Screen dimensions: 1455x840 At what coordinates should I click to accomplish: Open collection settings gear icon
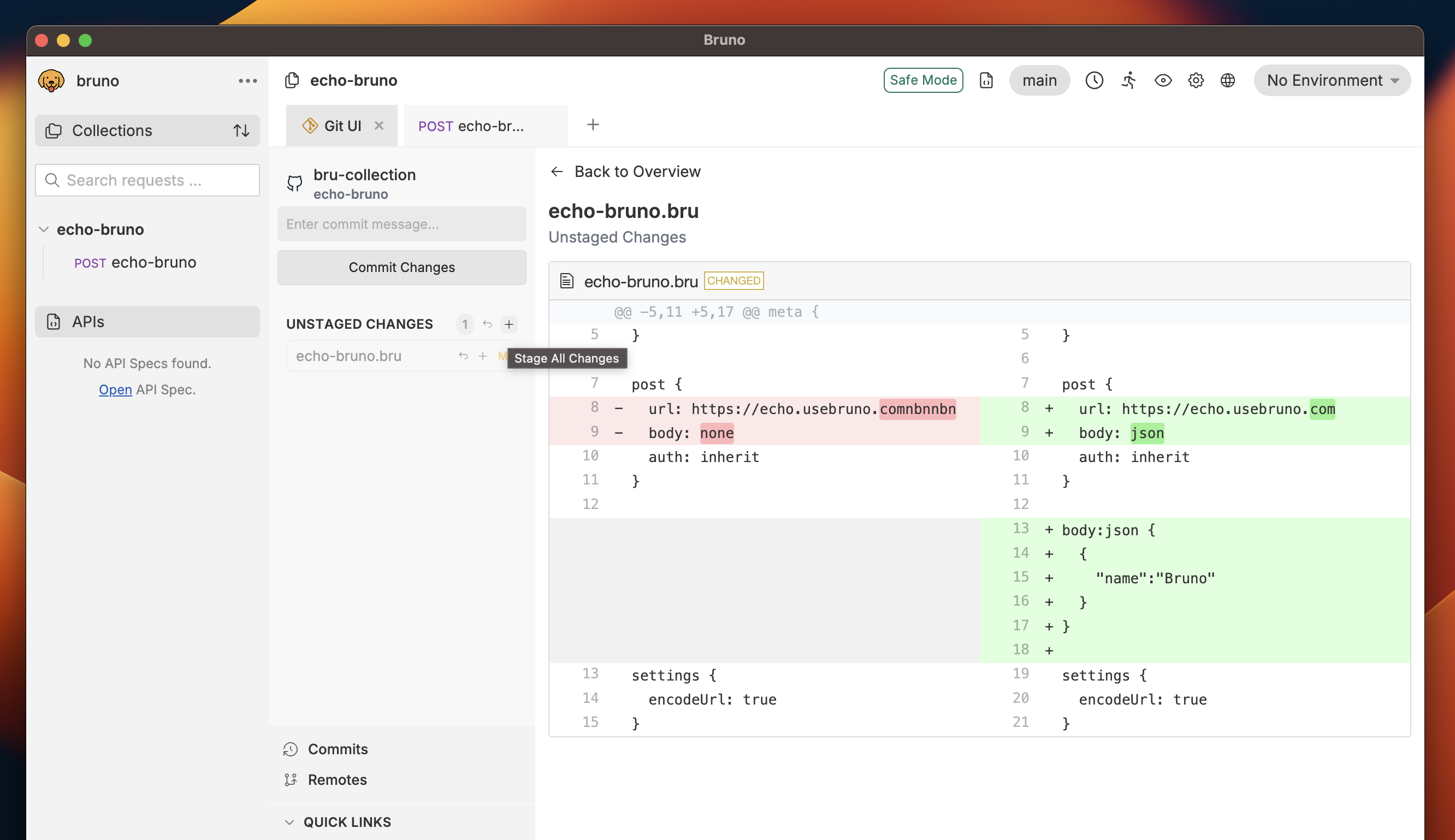(1196, 80)
